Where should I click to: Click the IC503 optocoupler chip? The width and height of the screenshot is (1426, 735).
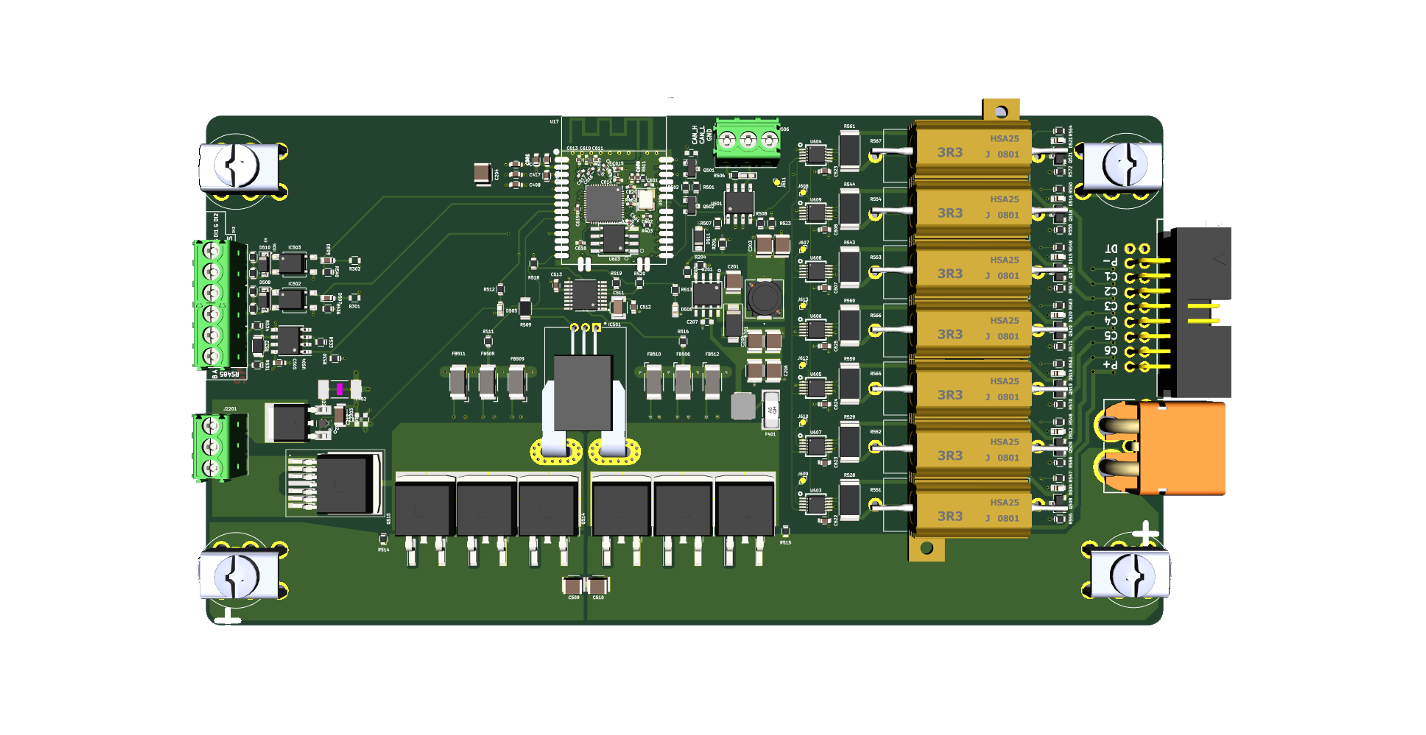[x=292, y=263]
